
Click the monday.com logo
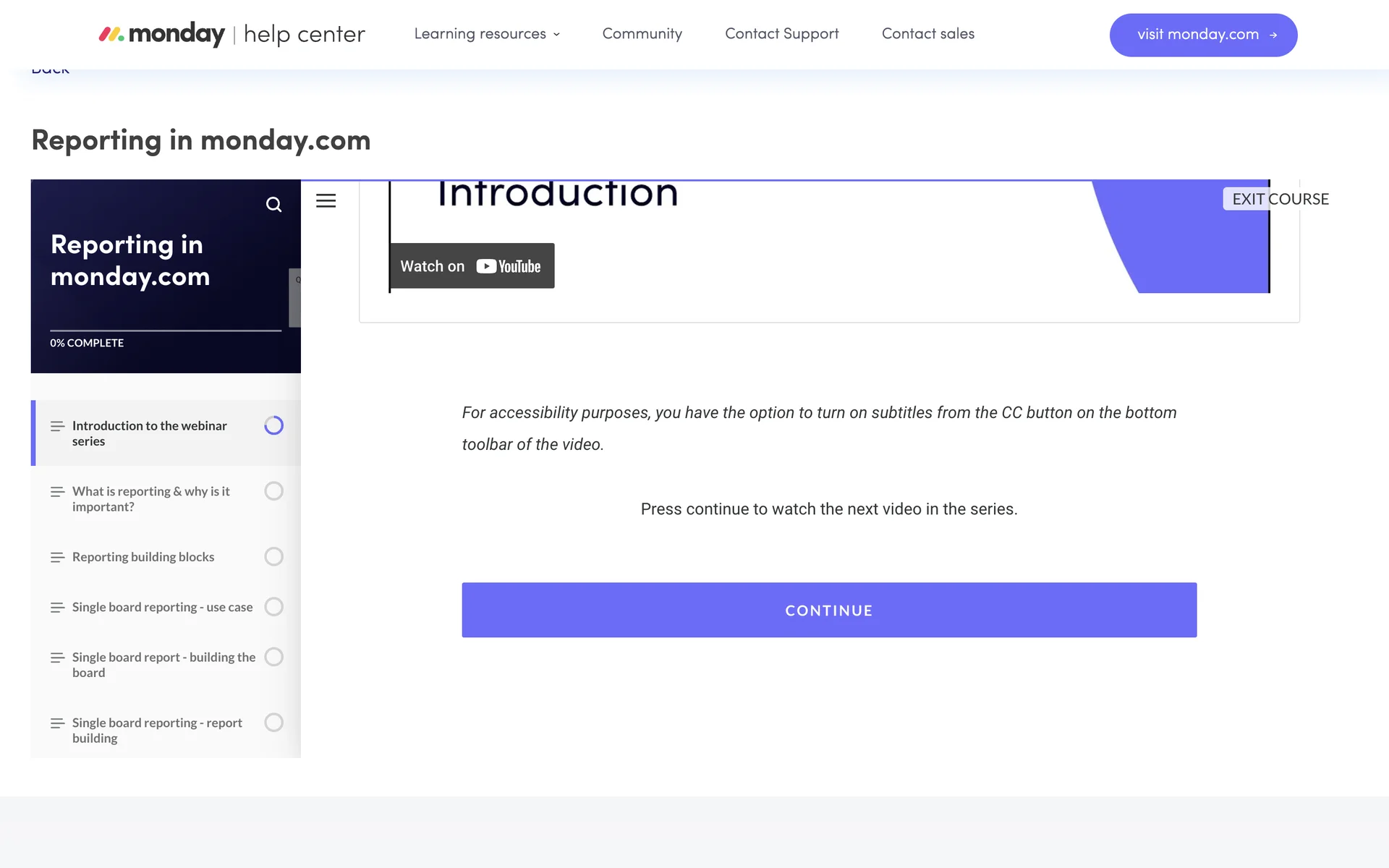click(x=162, y=34)
